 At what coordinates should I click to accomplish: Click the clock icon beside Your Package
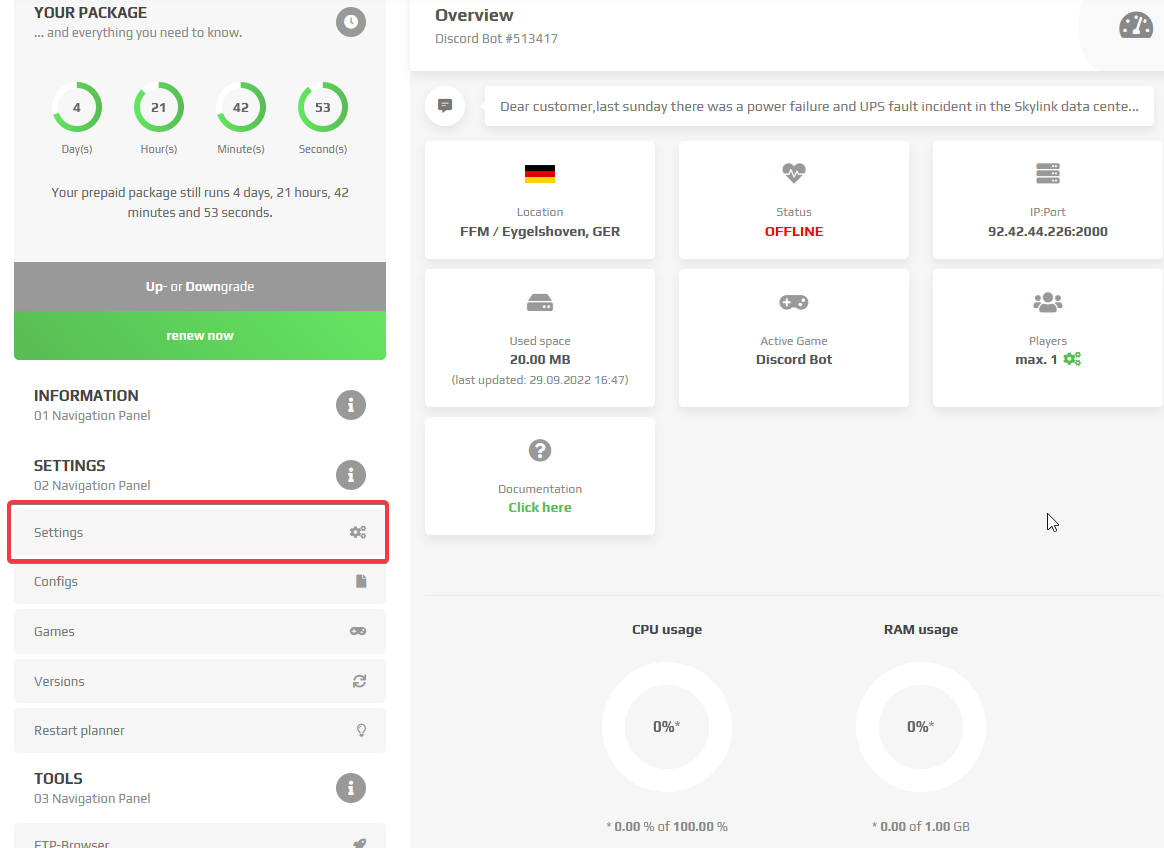pyautogui.click(x=350, y=22)
